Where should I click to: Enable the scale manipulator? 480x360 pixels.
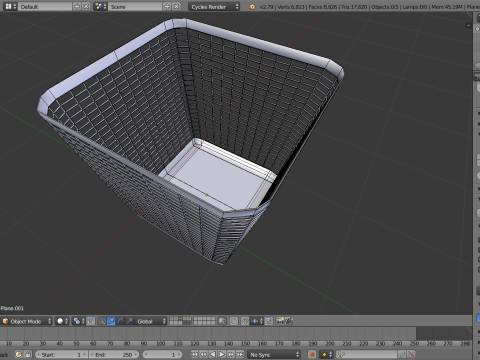[x=129, y=321]
